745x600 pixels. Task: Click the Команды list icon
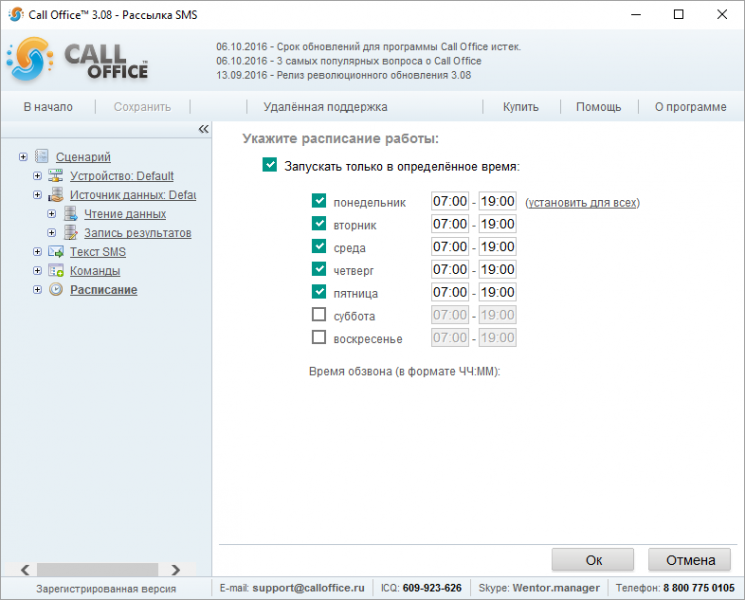(x=56, y=270)
